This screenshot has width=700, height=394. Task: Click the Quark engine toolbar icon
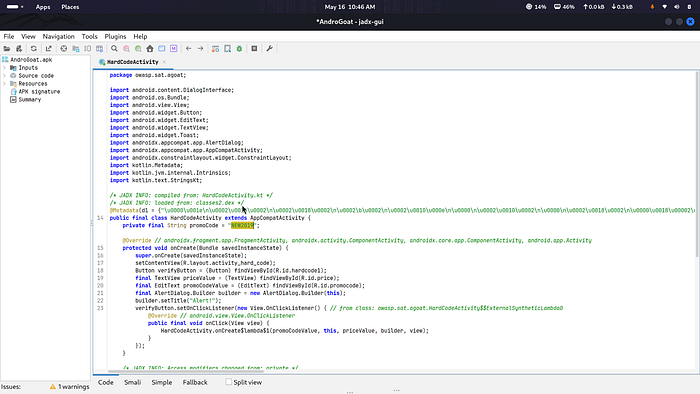[x=227, y=49]
